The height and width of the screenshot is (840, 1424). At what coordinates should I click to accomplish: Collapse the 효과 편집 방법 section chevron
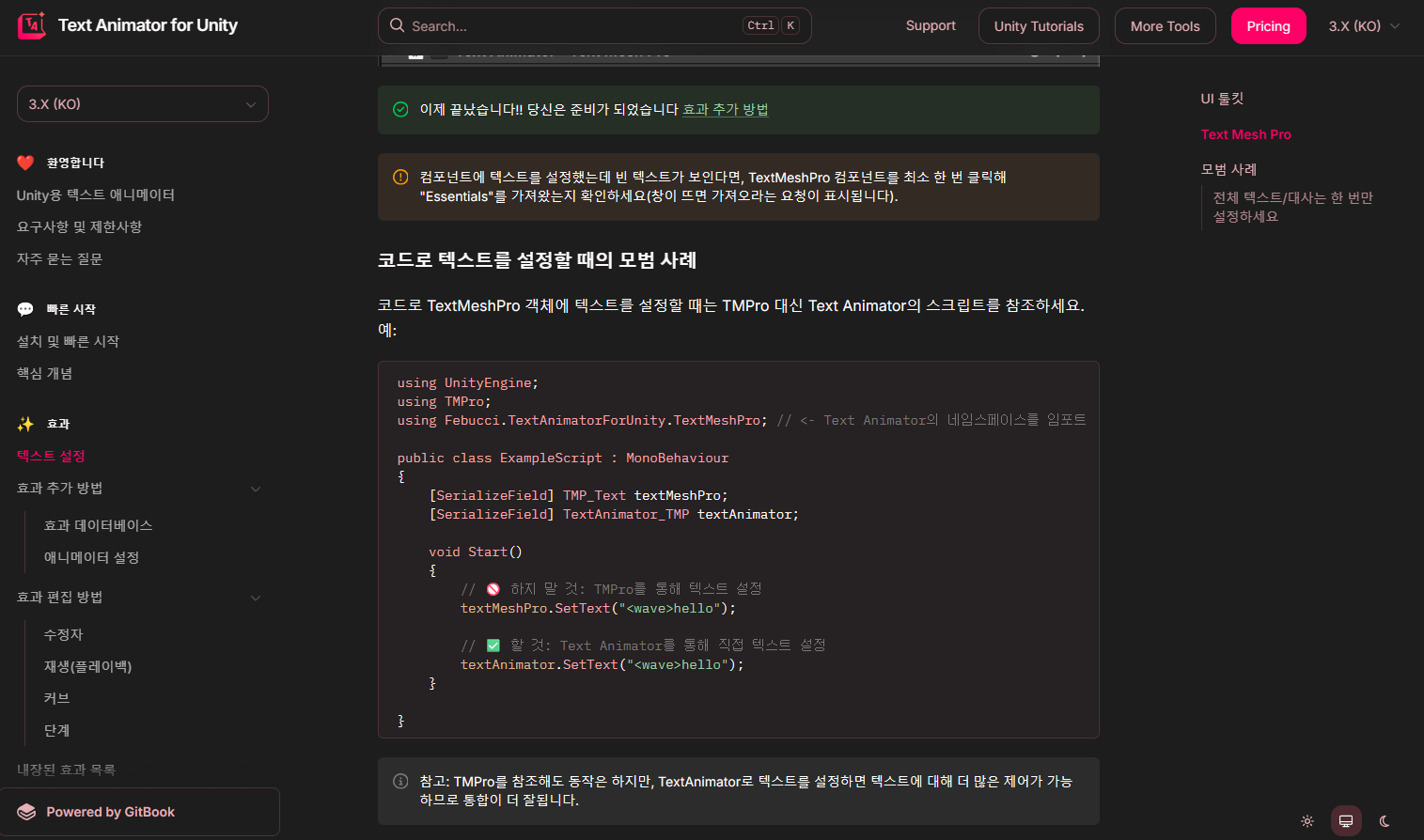coord(256,598)
